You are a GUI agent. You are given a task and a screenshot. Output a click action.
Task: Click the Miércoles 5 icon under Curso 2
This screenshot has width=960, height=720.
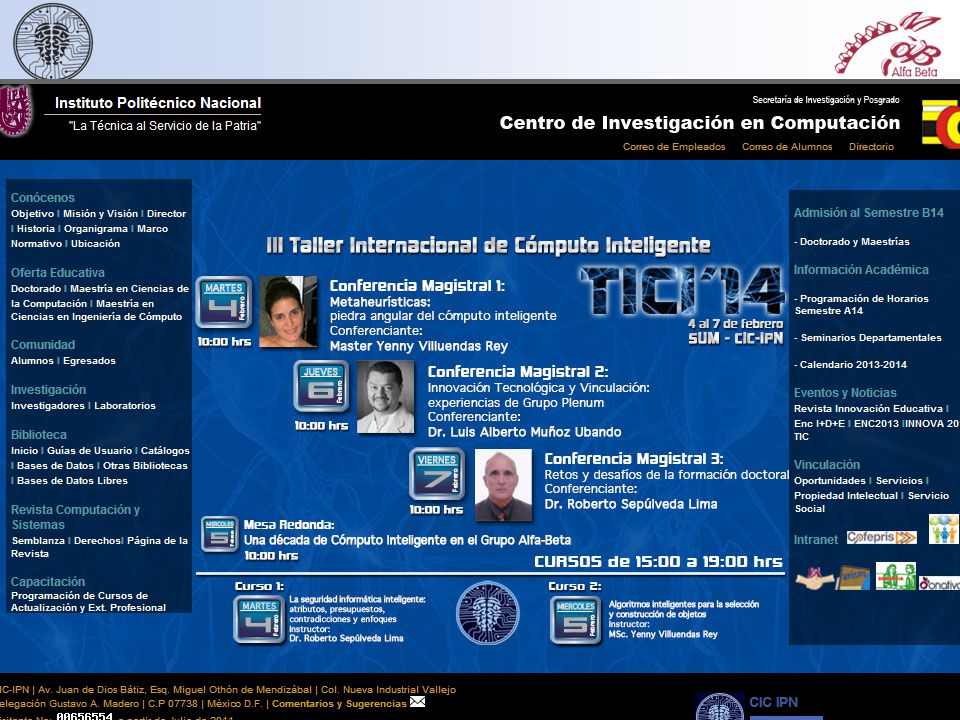point(576,621)
